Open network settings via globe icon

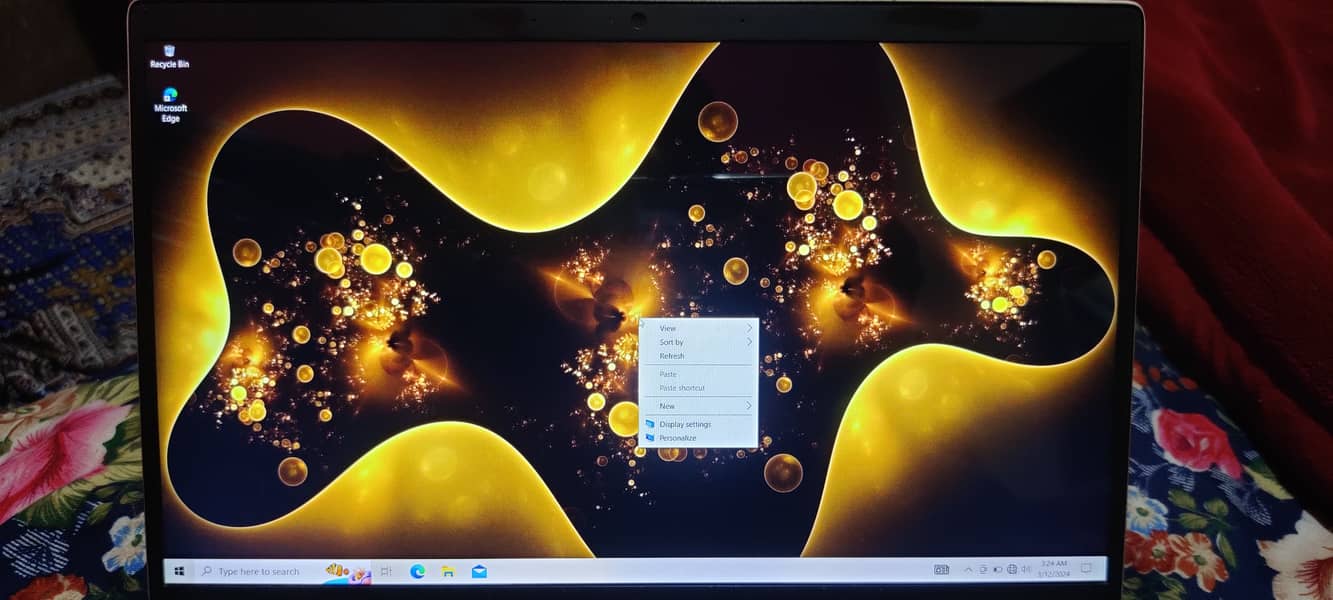[x=1012, y=569]
